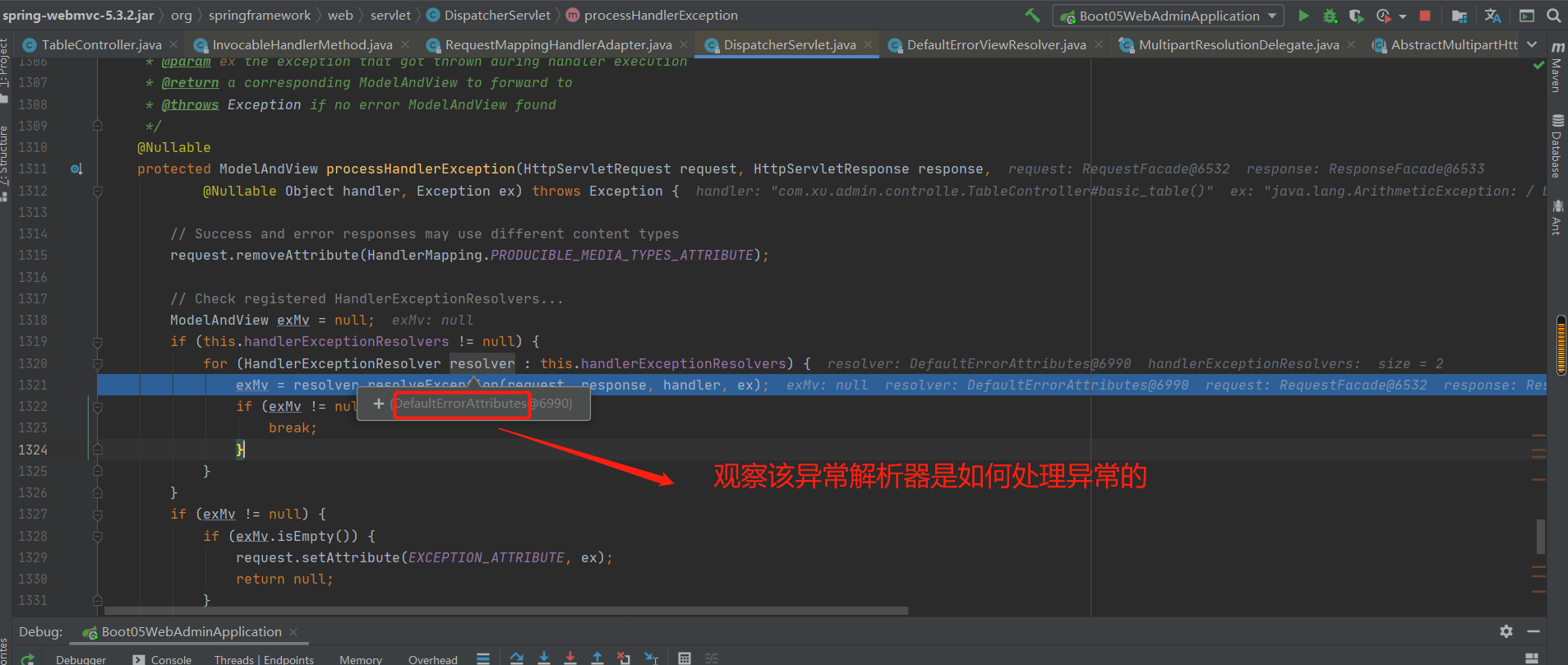Open the Threads | Endpoints tab
1568x665 pixels.
[x=264, y=659]
